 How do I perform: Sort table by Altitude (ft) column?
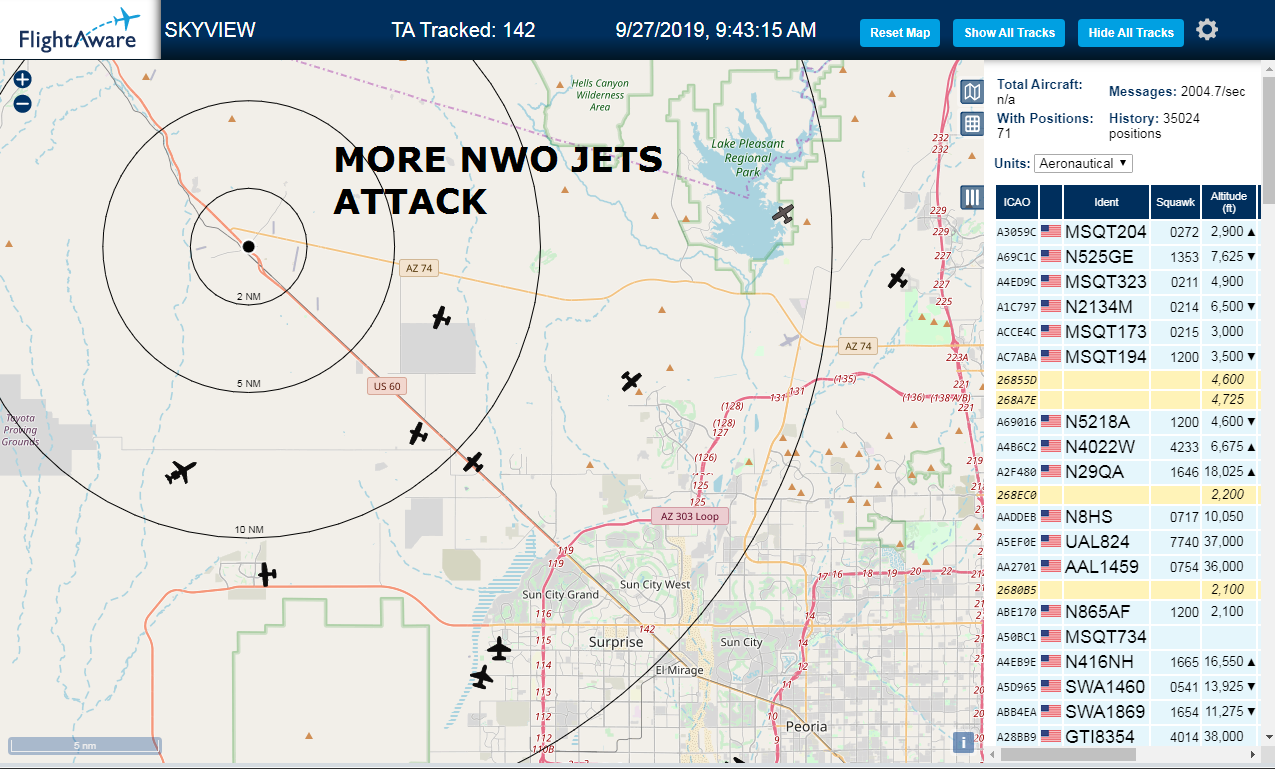pos(1229,202)
